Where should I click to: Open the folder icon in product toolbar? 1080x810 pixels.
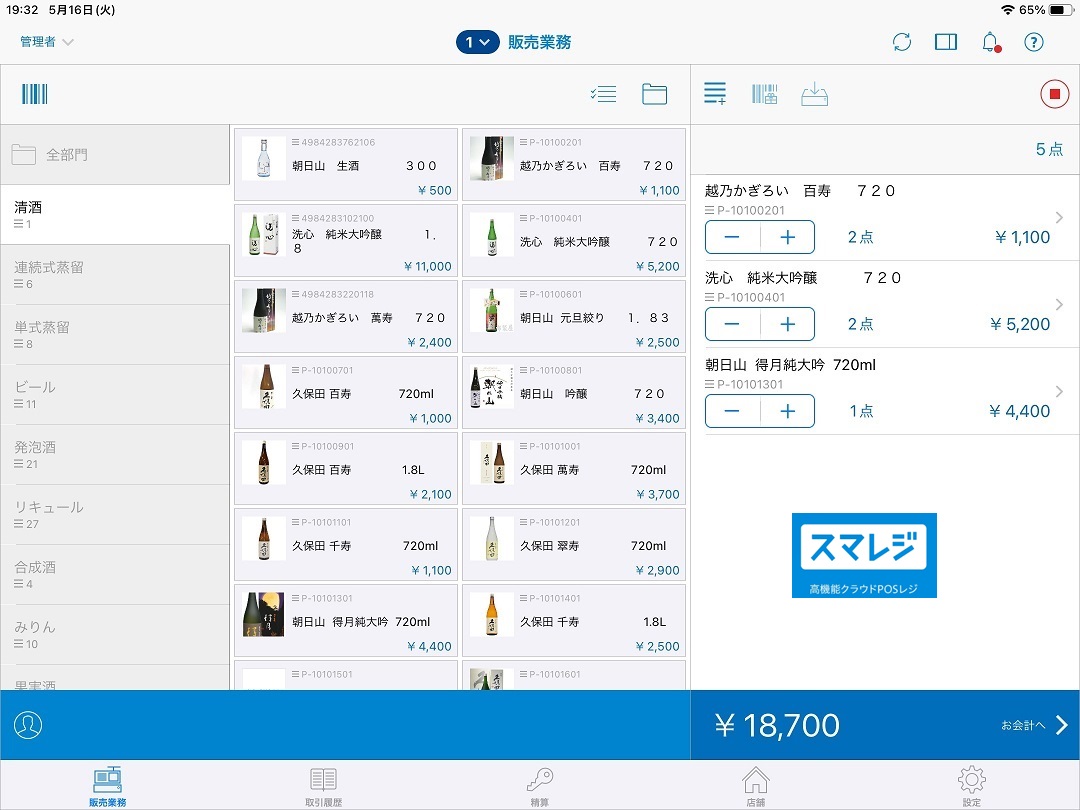654,94
